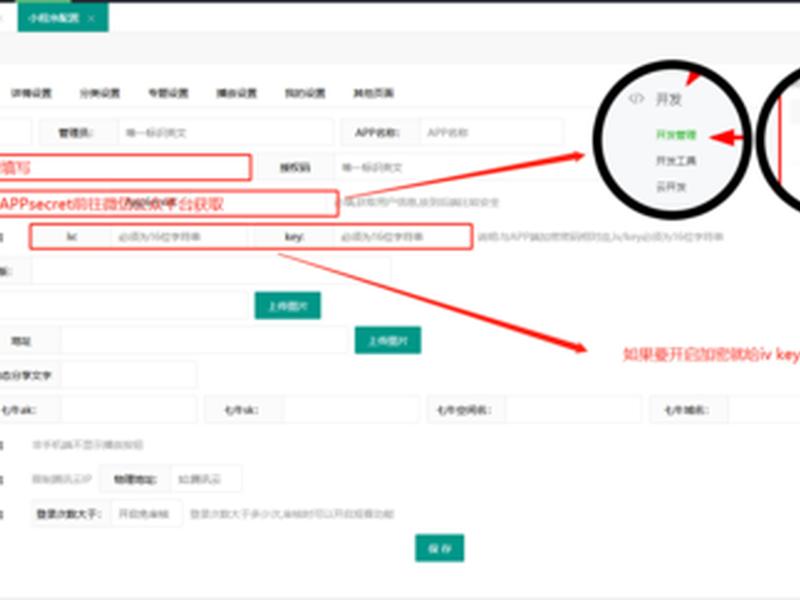This screenshot has height=600, width=800.
Task: Switch to the 分类设置 tab
Action: [100, 93]
